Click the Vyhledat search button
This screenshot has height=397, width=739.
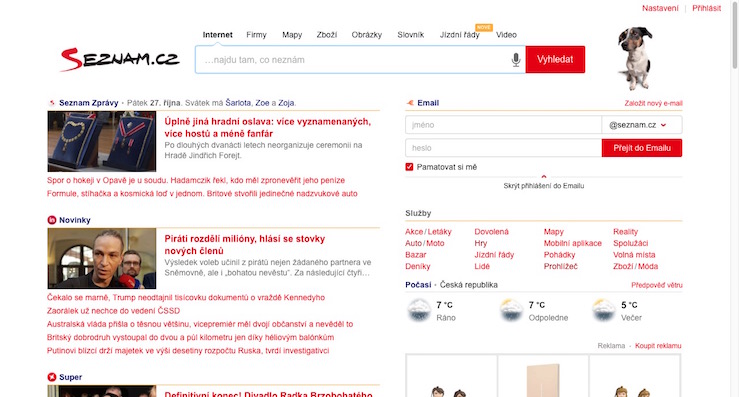[555, 59]
